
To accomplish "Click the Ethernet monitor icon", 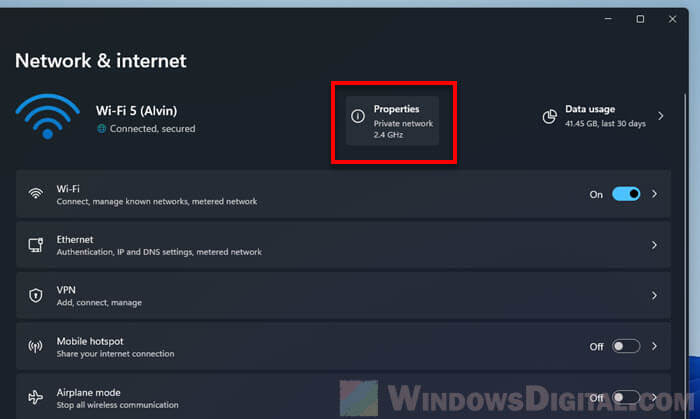I will [36, 245].
